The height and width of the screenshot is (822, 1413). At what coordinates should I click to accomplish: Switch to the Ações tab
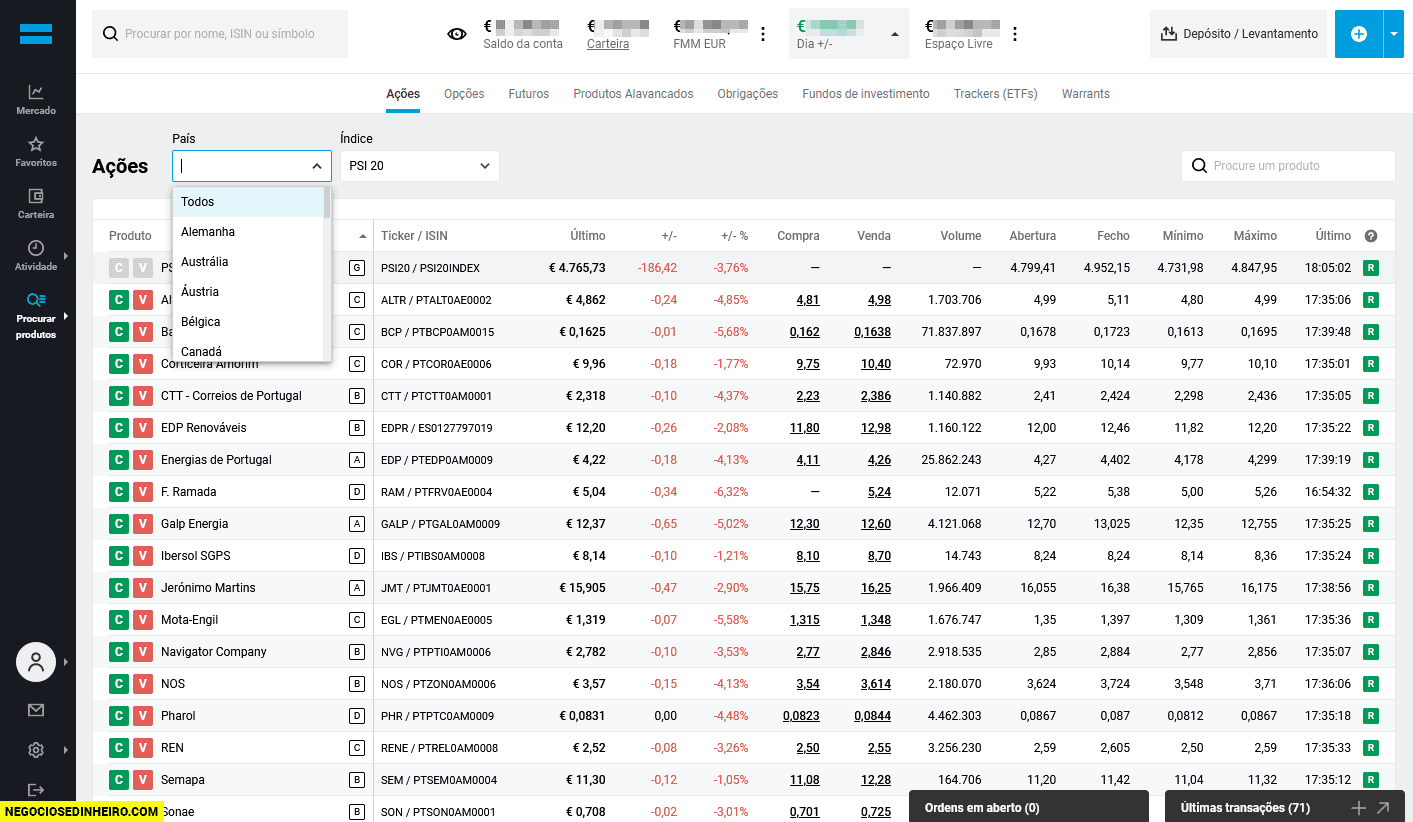403,94
